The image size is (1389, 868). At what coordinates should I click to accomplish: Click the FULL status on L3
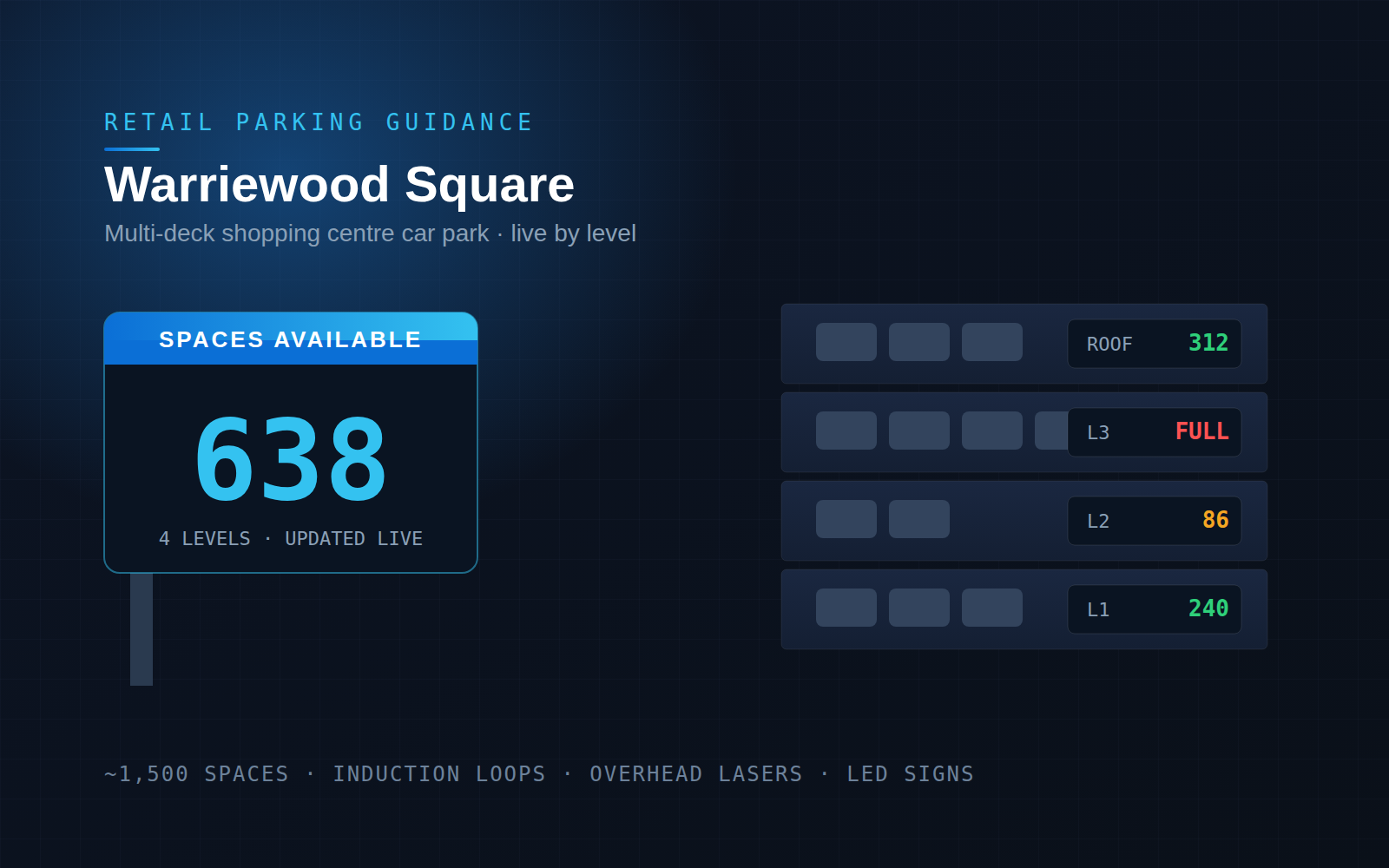[1202, 431]
